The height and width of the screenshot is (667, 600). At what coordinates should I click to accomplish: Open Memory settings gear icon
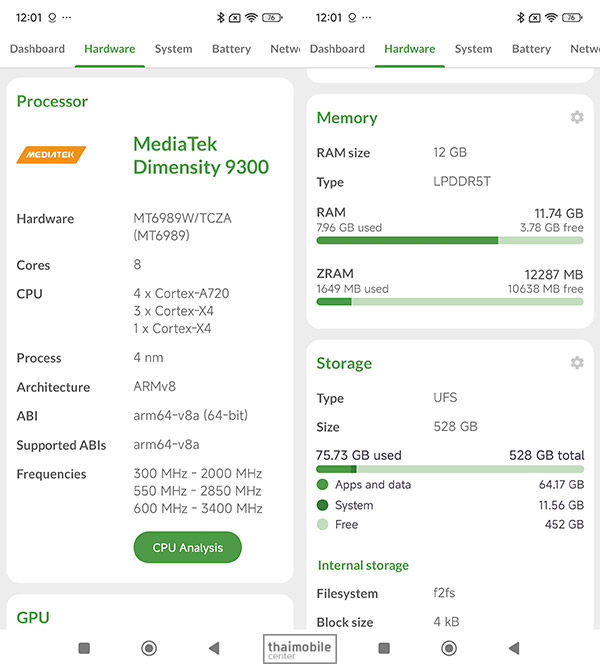point(577,117)
